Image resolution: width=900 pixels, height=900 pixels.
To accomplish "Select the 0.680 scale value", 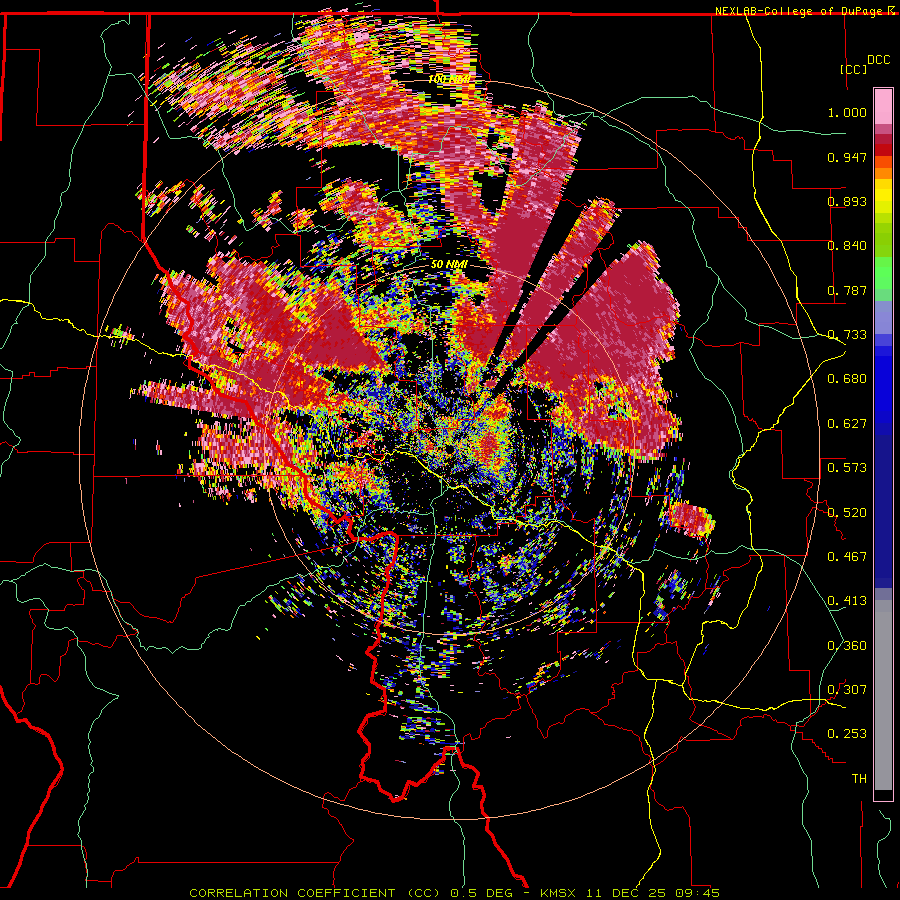I will coord(847,379).
